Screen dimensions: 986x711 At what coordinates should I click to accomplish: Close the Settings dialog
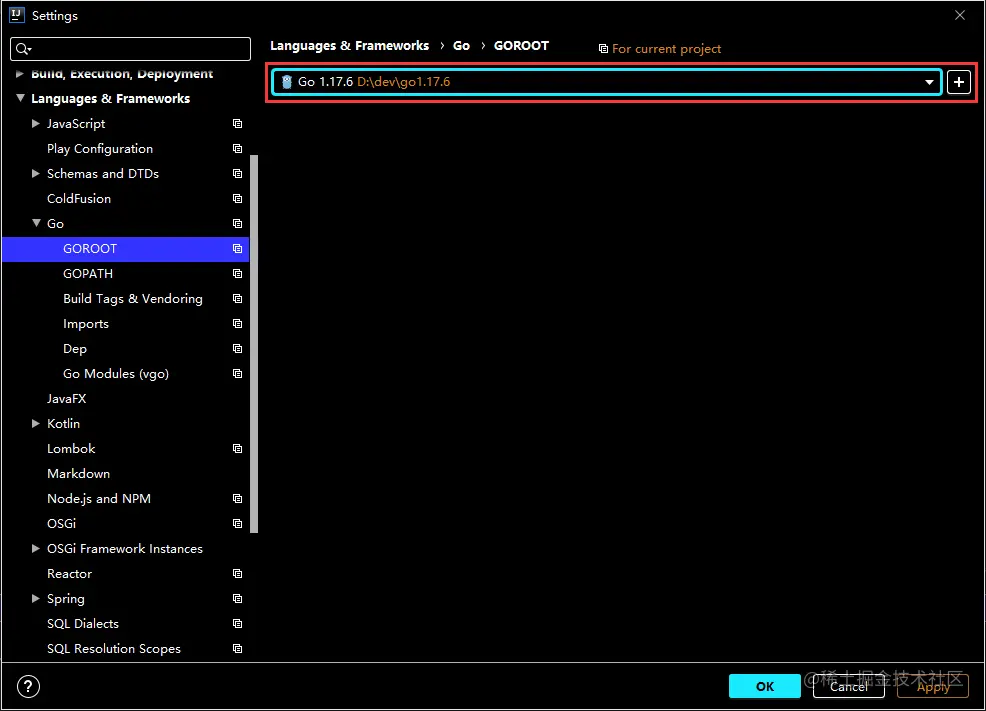tap(960, 15)
